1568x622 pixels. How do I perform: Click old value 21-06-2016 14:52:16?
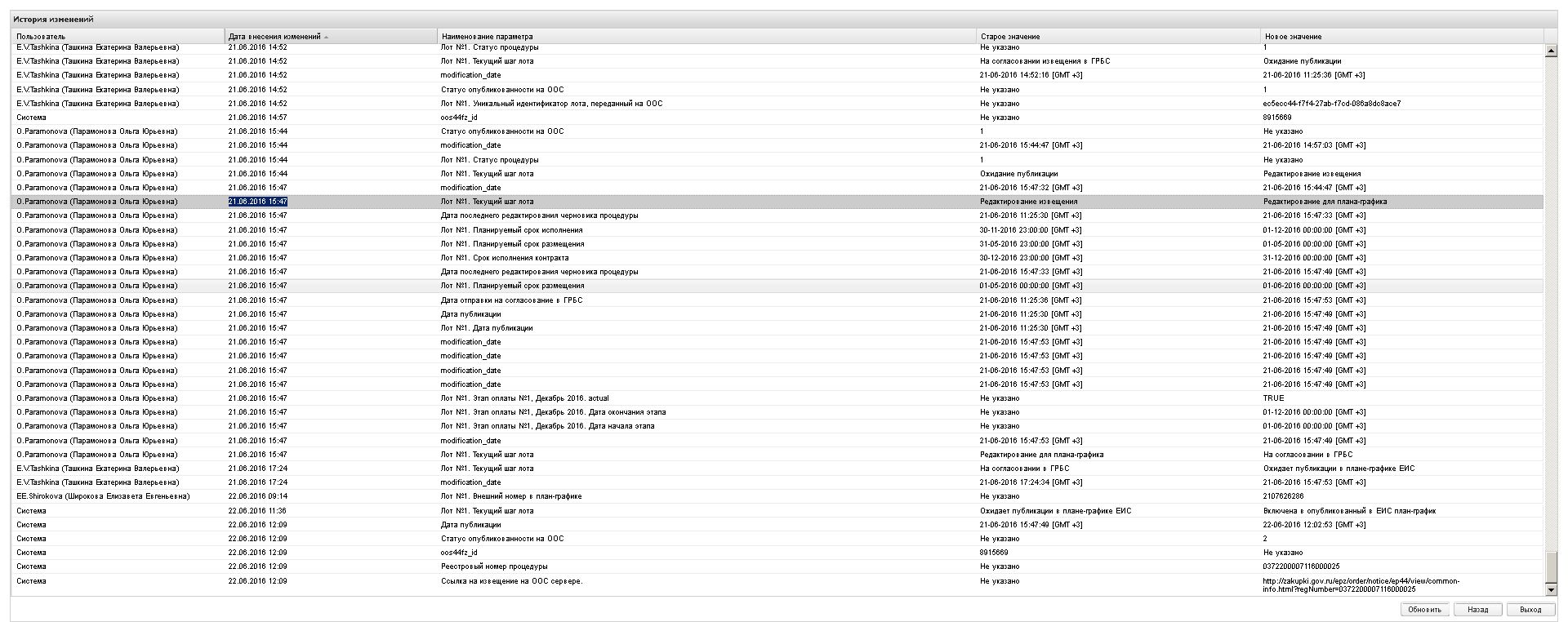coord(1031,75)
